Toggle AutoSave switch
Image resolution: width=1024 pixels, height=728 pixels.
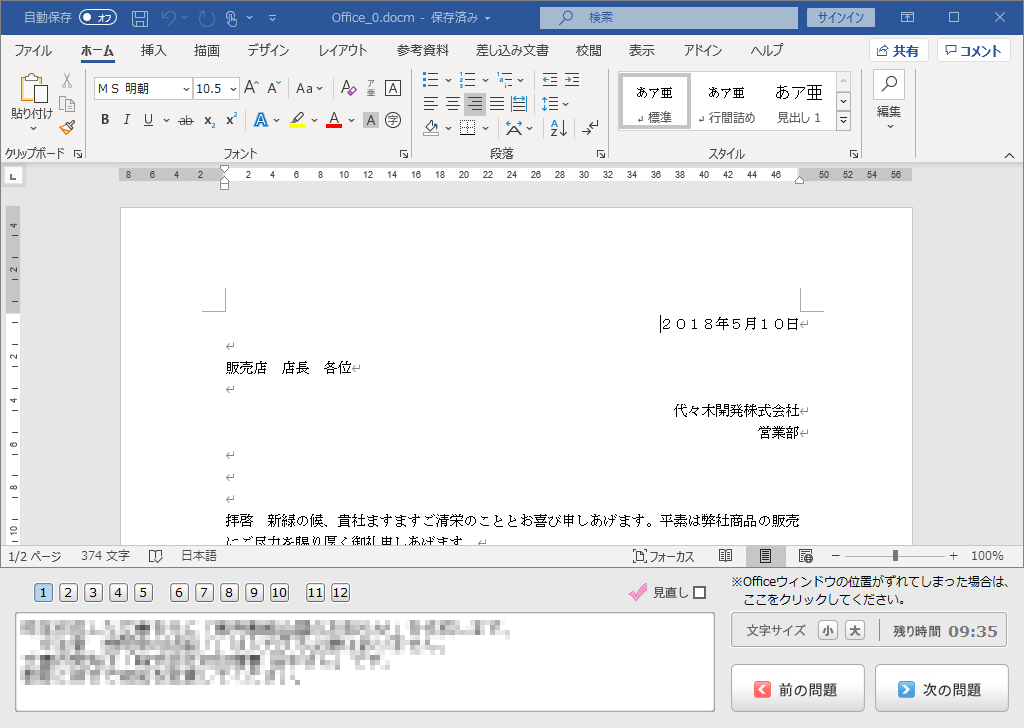point(97,18)
